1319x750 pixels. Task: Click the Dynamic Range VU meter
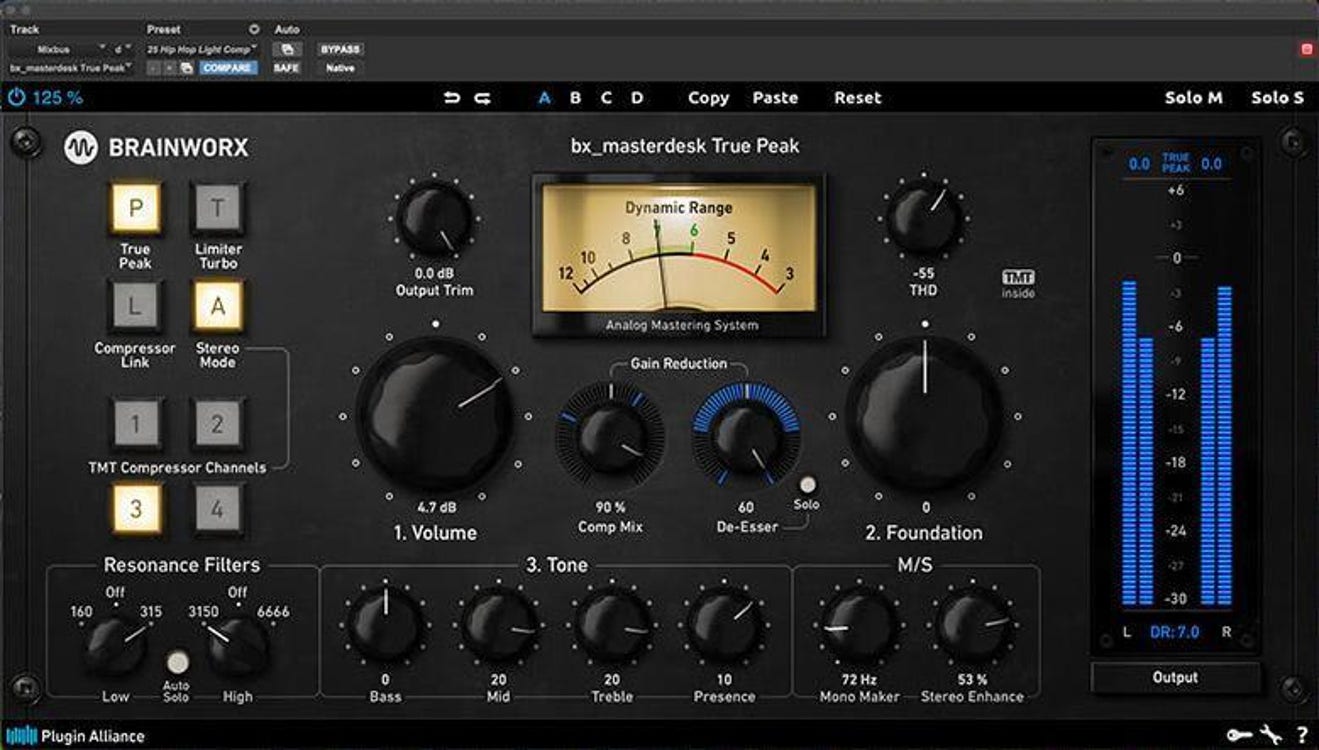click(678, 255)
